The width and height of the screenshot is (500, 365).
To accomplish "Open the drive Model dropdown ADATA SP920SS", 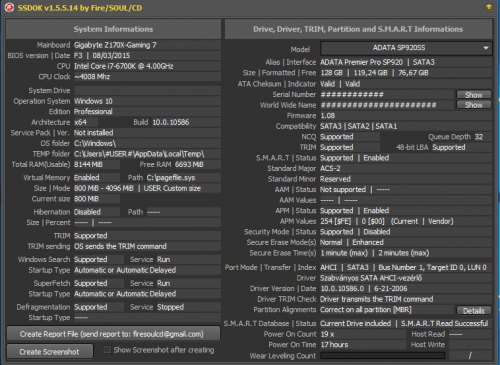I will click(x=406, y=48).
